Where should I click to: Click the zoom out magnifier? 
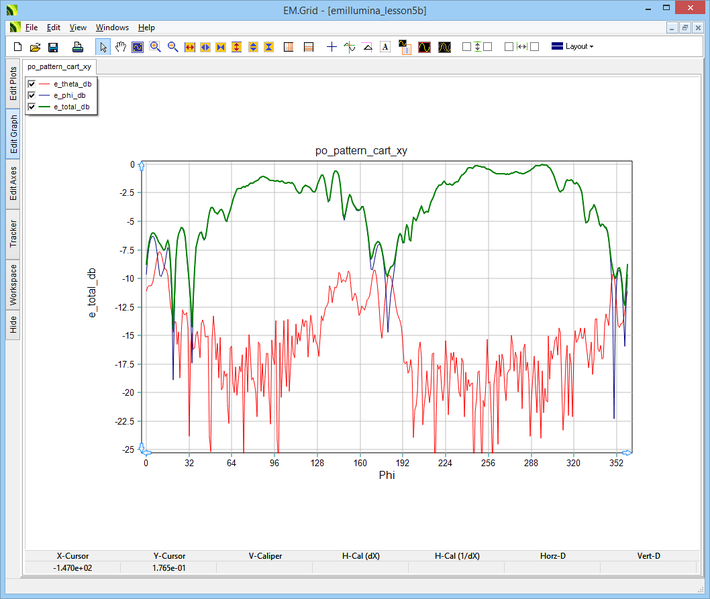pos(173,47)
